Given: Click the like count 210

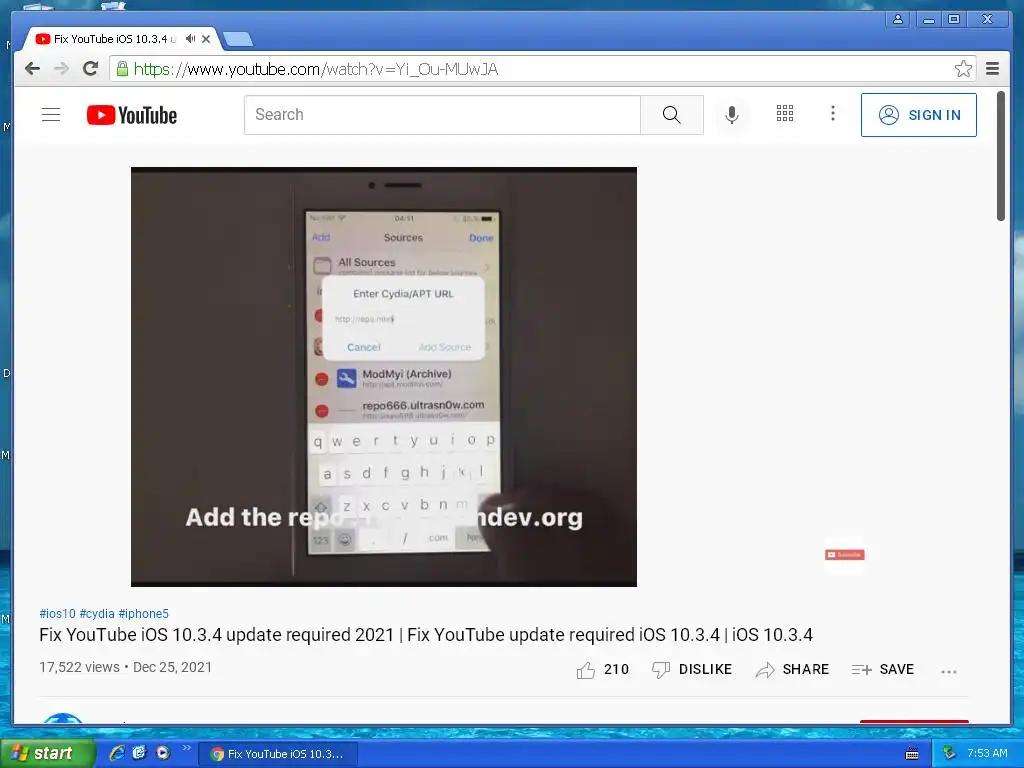Looking at the screenshot, I should coord(616,669).
